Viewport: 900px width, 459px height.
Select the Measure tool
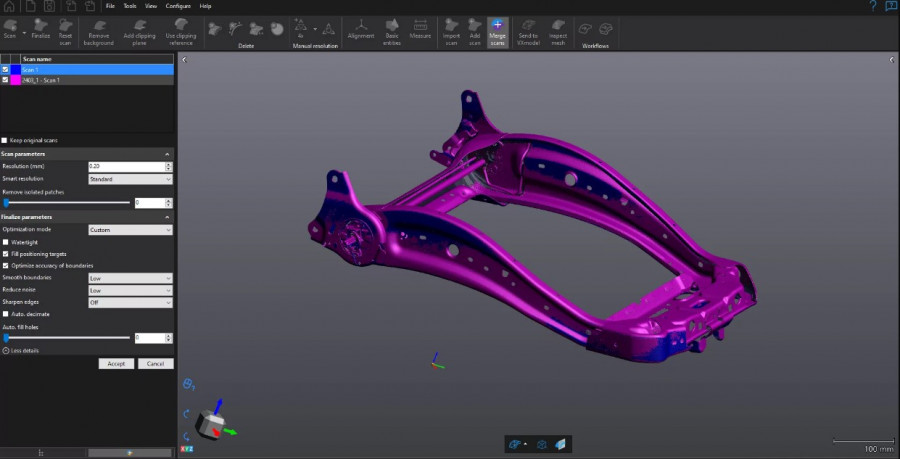click(x=420, y=29)
